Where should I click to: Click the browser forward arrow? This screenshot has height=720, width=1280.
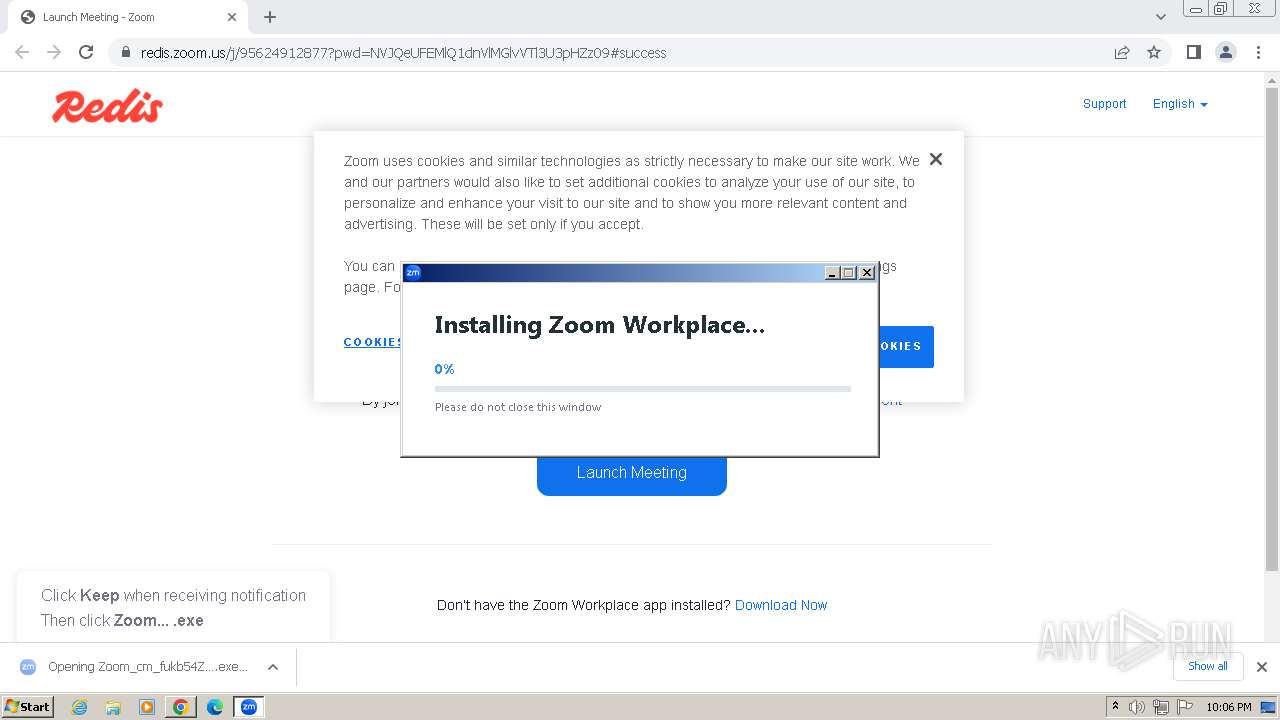(54, 52)
